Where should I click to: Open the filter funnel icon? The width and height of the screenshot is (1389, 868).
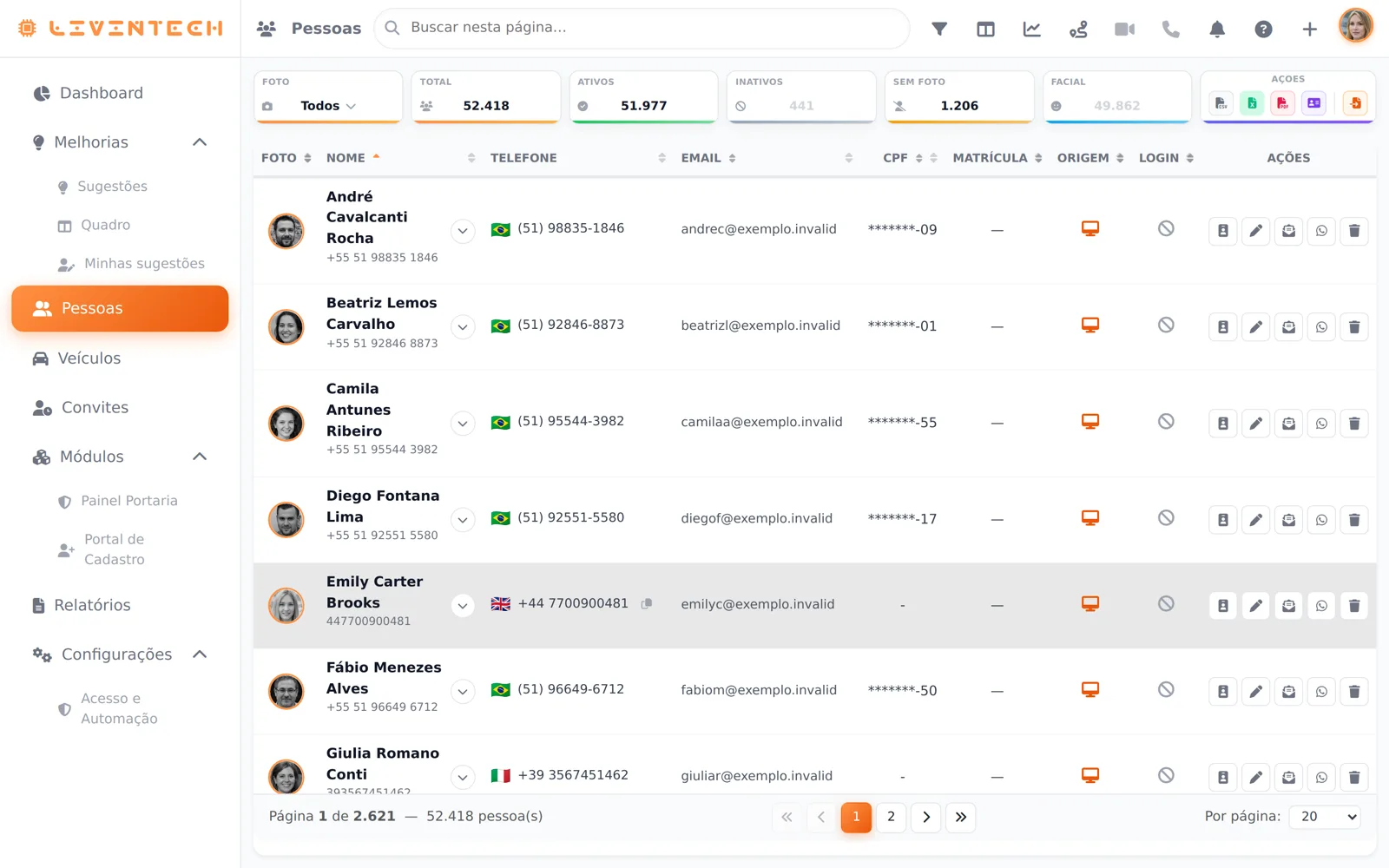click(939, 29)
